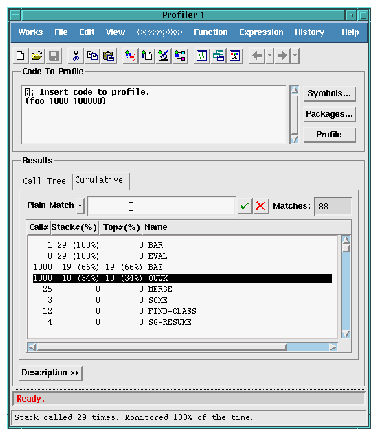Select the FIND-CLASS row in results

(182, 311)
